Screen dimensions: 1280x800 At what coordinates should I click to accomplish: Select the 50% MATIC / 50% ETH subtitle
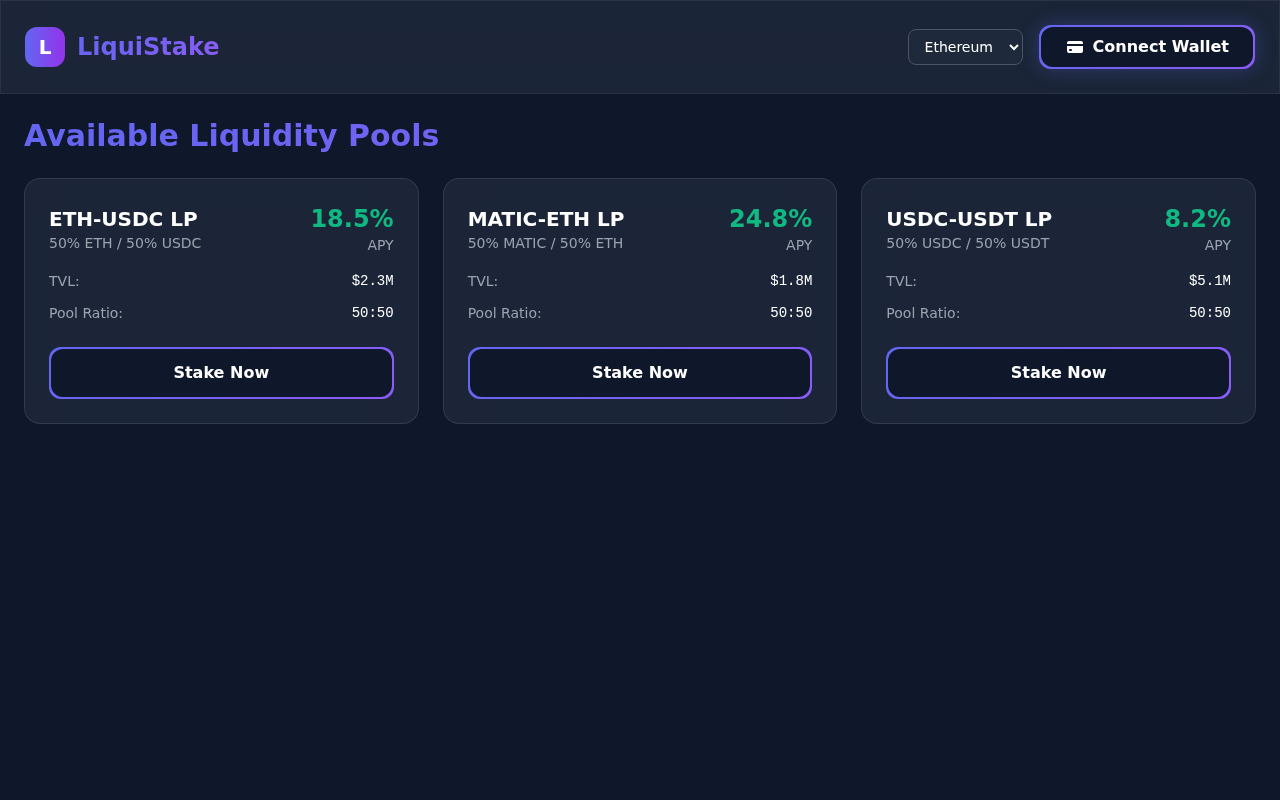545,243
